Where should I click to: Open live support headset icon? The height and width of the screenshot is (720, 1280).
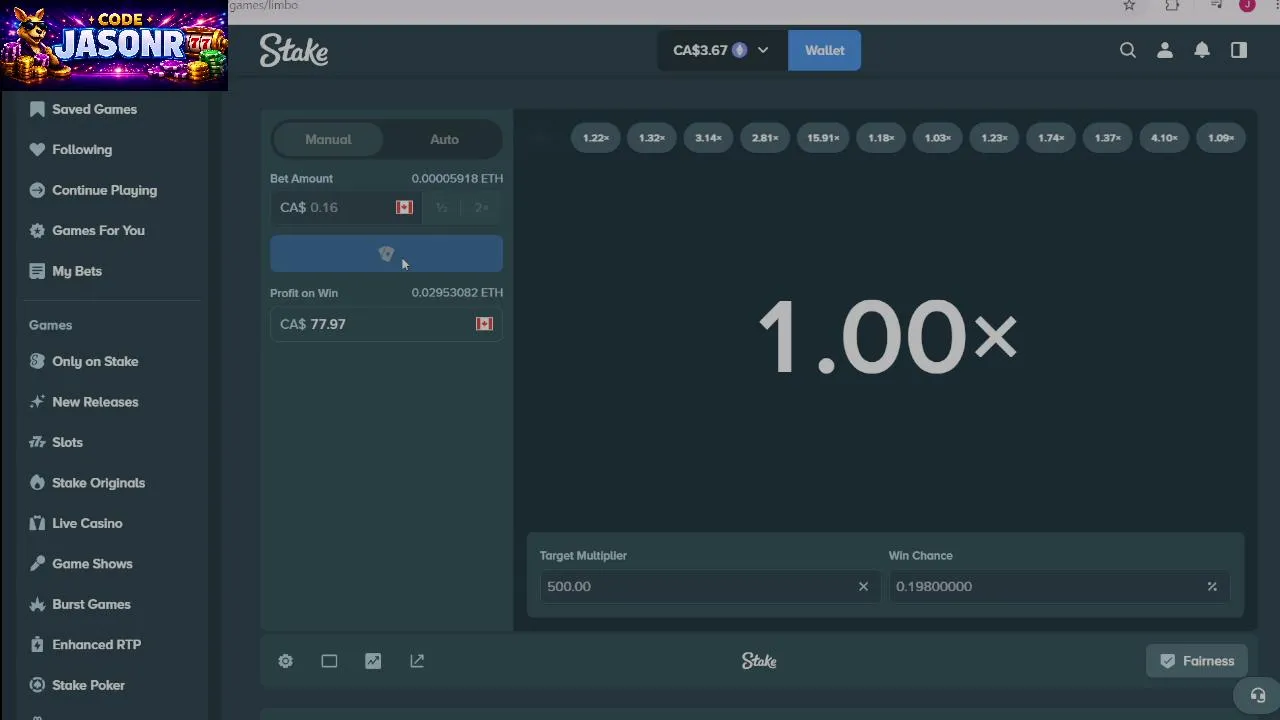(x=1258, y=695)
